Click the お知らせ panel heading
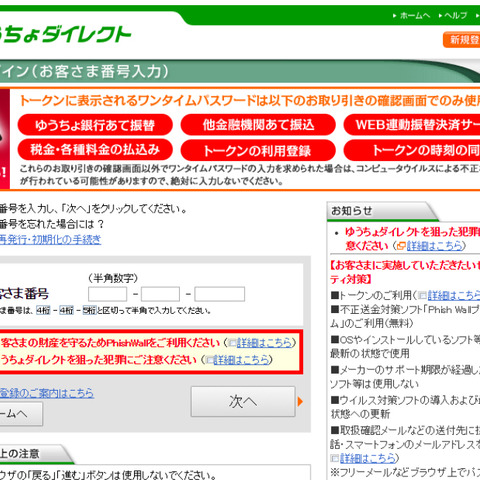 (x=351, y=211)
